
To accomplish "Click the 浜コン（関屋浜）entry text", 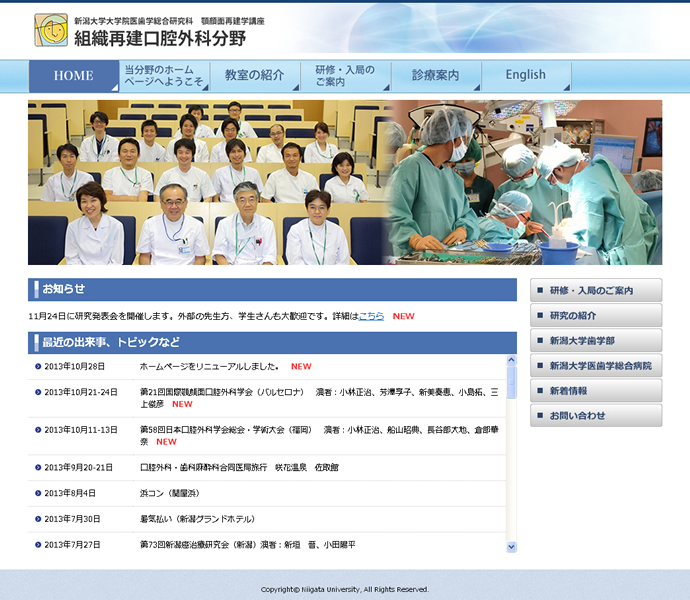I will (169, 493).
